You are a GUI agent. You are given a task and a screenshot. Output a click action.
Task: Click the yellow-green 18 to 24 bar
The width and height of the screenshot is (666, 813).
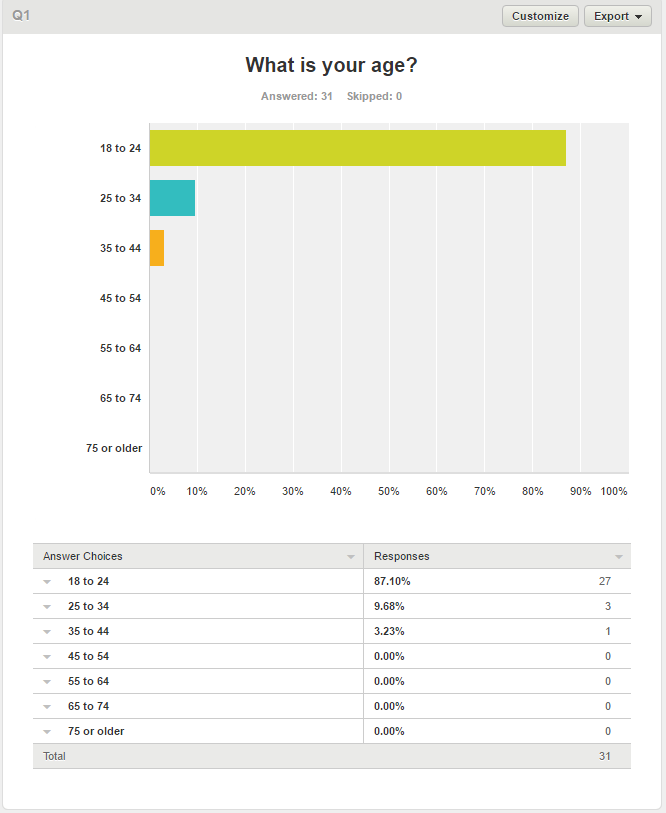(357, 148)
